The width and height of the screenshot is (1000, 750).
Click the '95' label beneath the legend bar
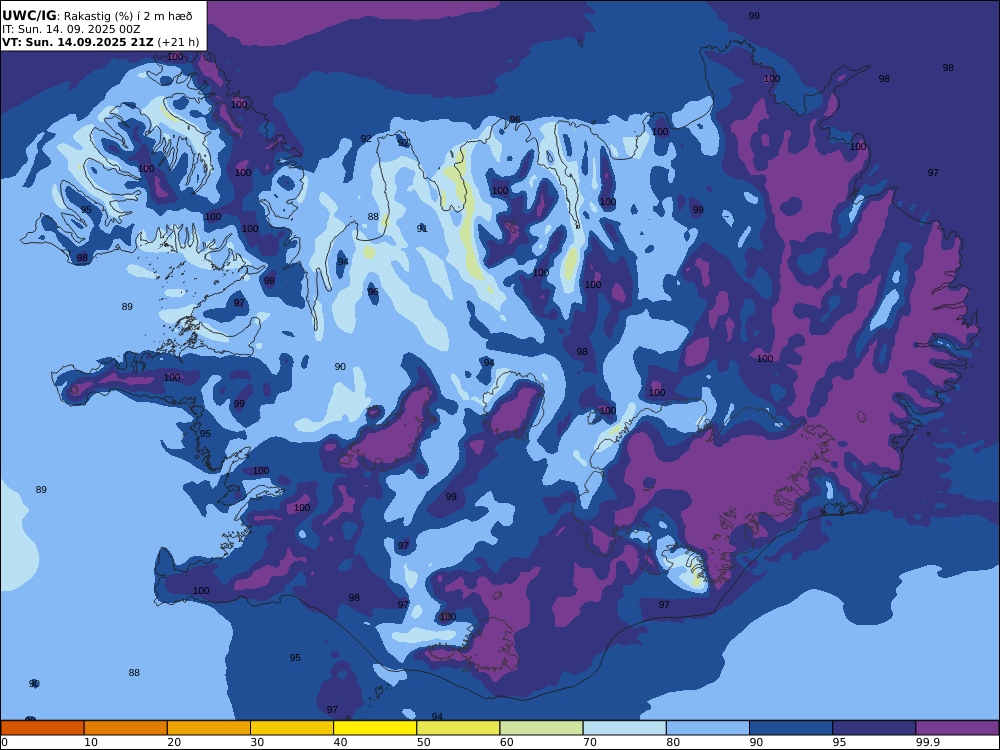(x=839, y=742)
